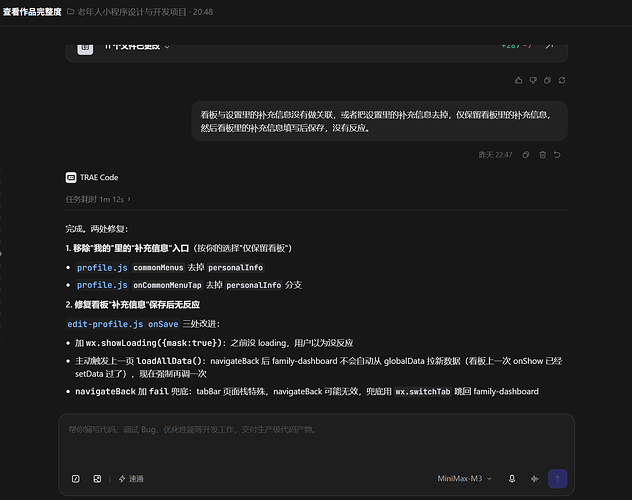
Task: Click the heading 2. 修复看板补充信息保存后无反应
Action: point(133,305)
